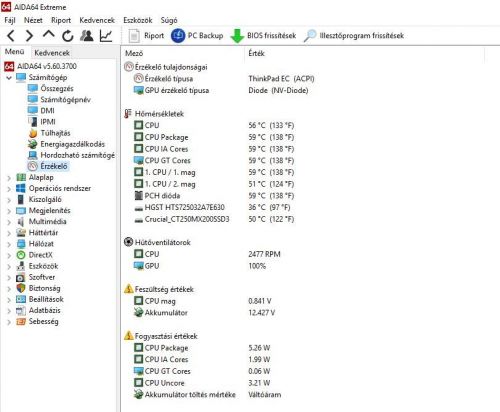Expand the Megjelenítés node

point(9,211)
